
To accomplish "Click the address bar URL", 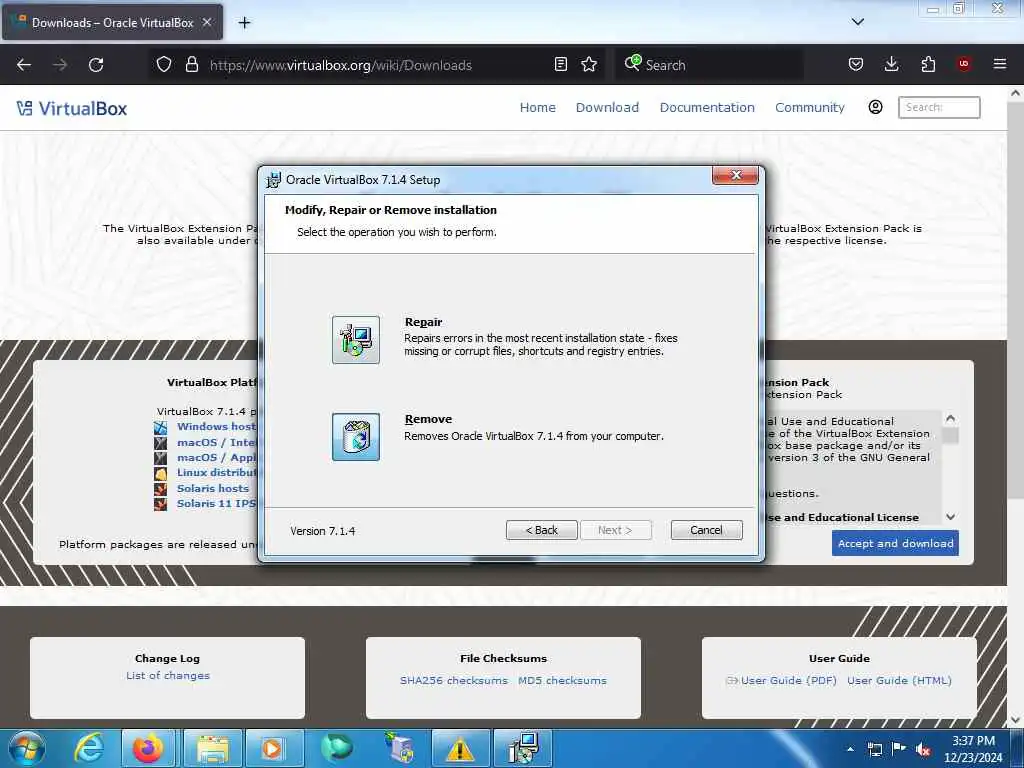I will [340, 65].
